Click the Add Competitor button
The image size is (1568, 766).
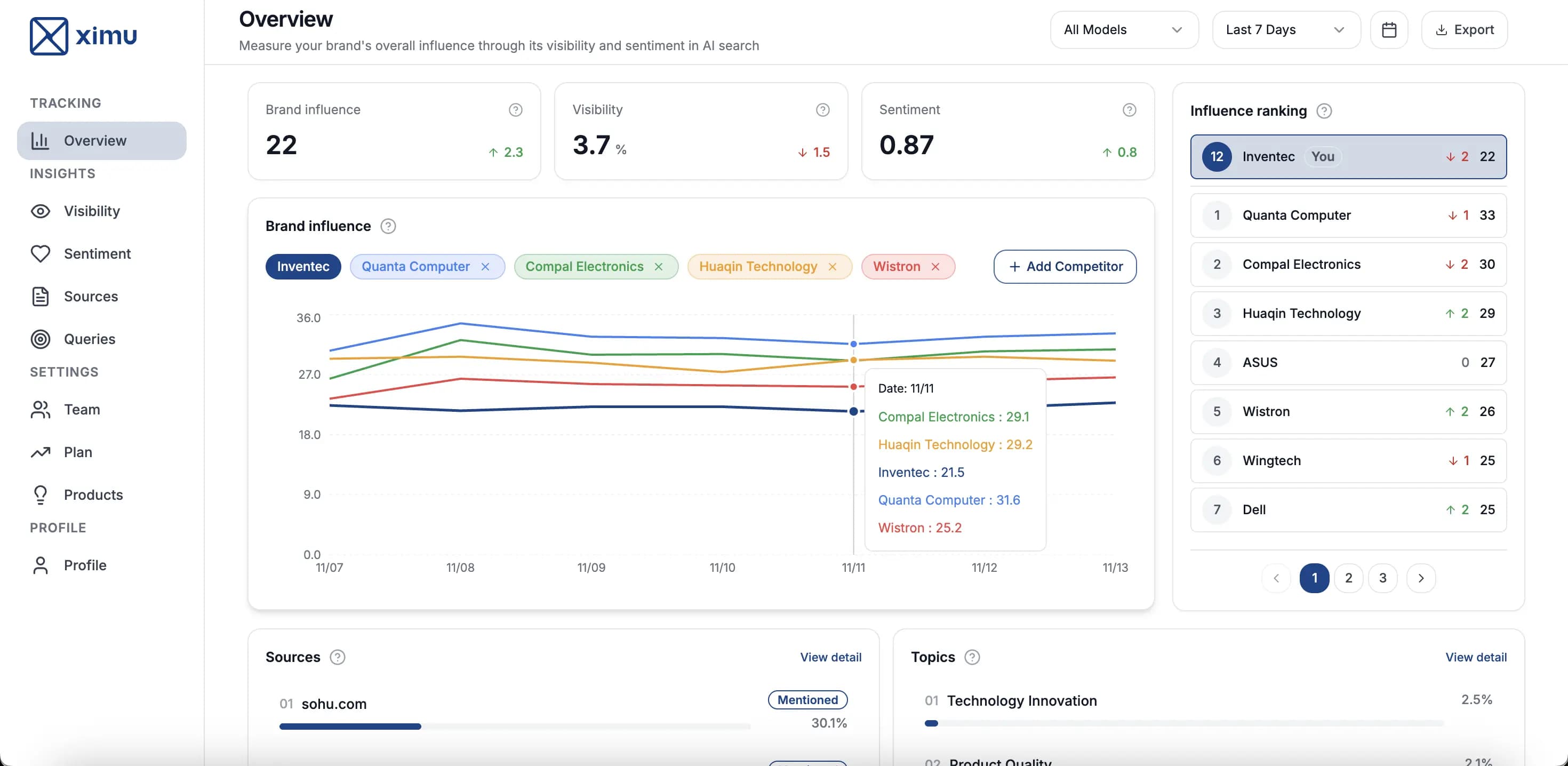[x=1065, y=267]
